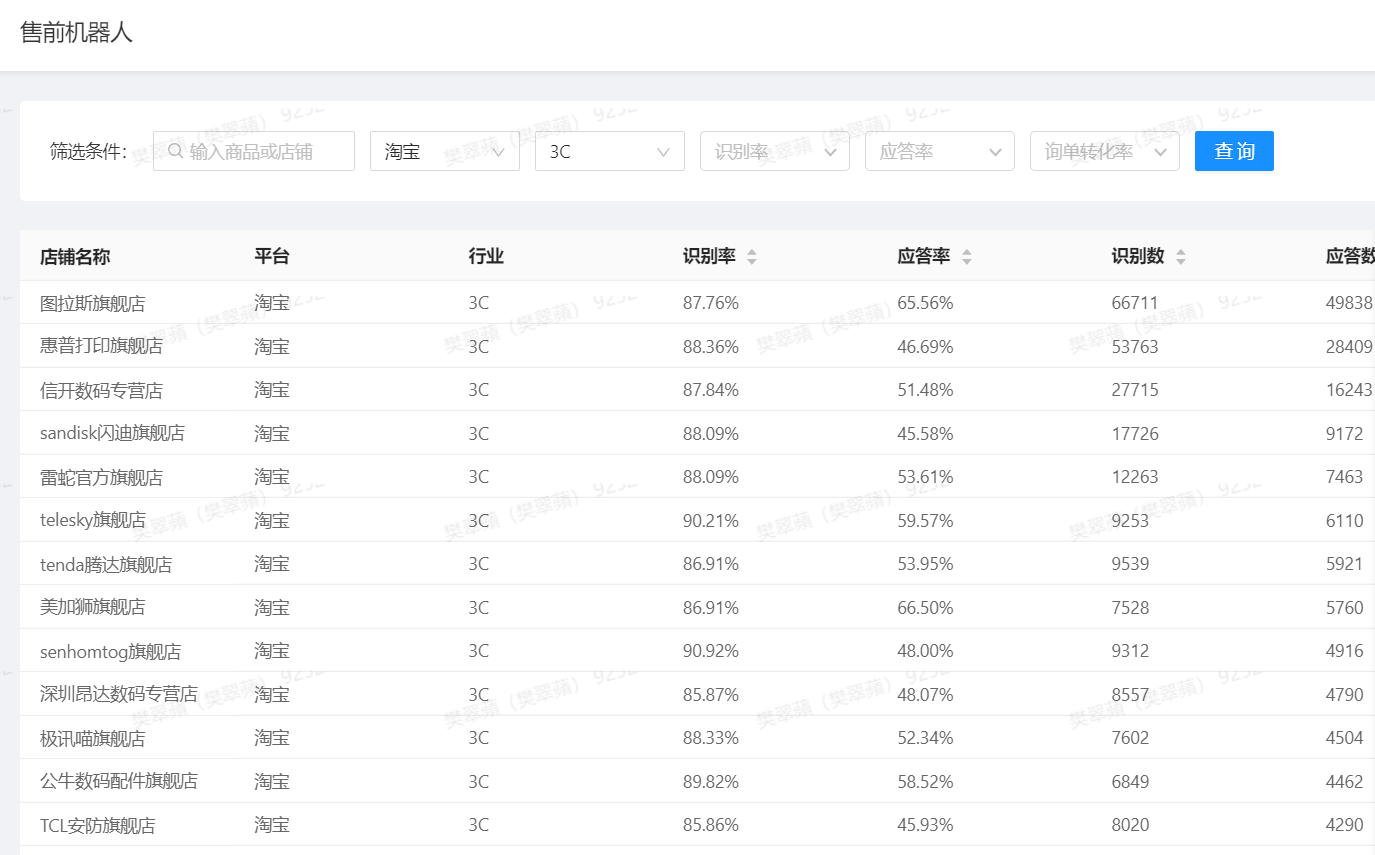Click the 查询 button

tap(1234, 151)
